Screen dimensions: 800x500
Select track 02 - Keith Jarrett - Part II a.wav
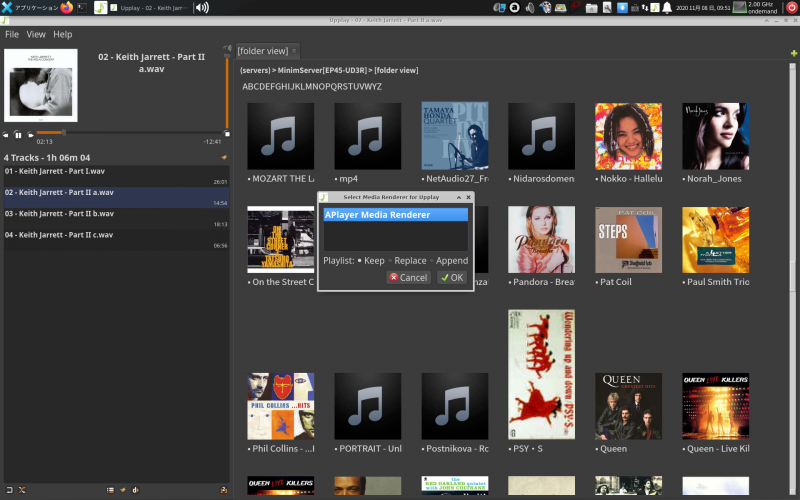coord(116,197)
